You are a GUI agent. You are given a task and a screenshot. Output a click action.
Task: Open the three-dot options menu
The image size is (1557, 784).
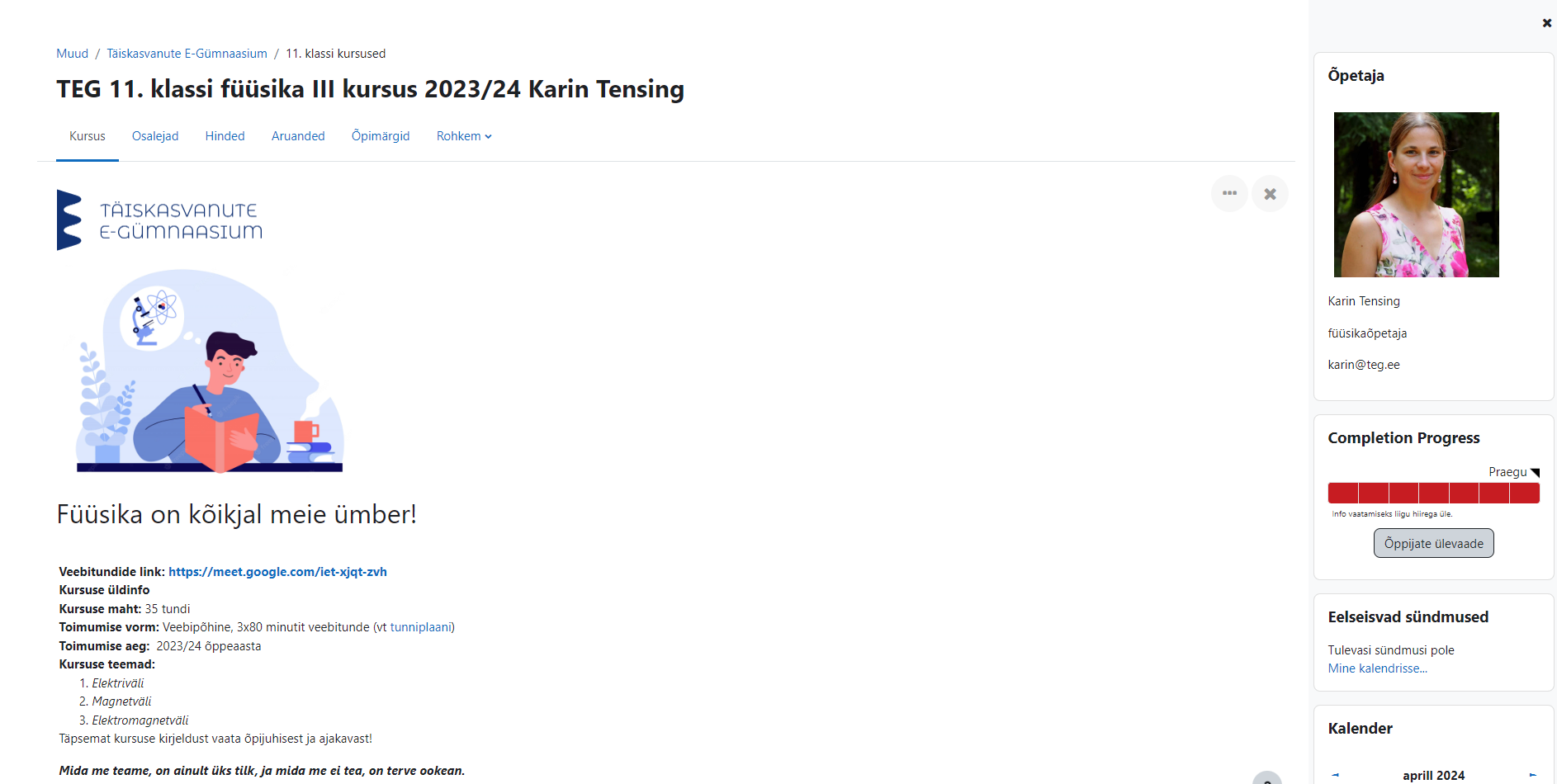tap(1229, 194)
